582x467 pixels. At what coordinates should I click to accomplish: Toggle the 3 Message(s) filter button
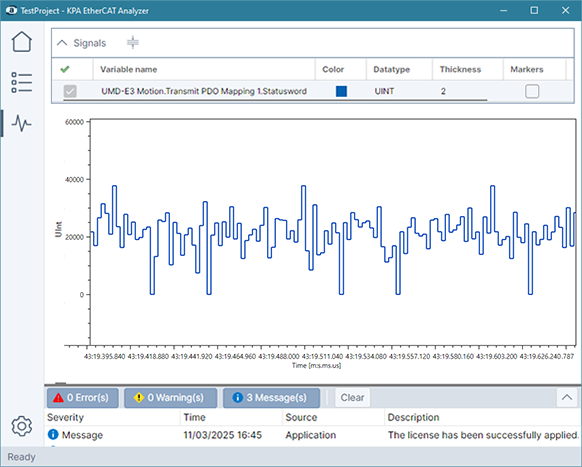271,398
